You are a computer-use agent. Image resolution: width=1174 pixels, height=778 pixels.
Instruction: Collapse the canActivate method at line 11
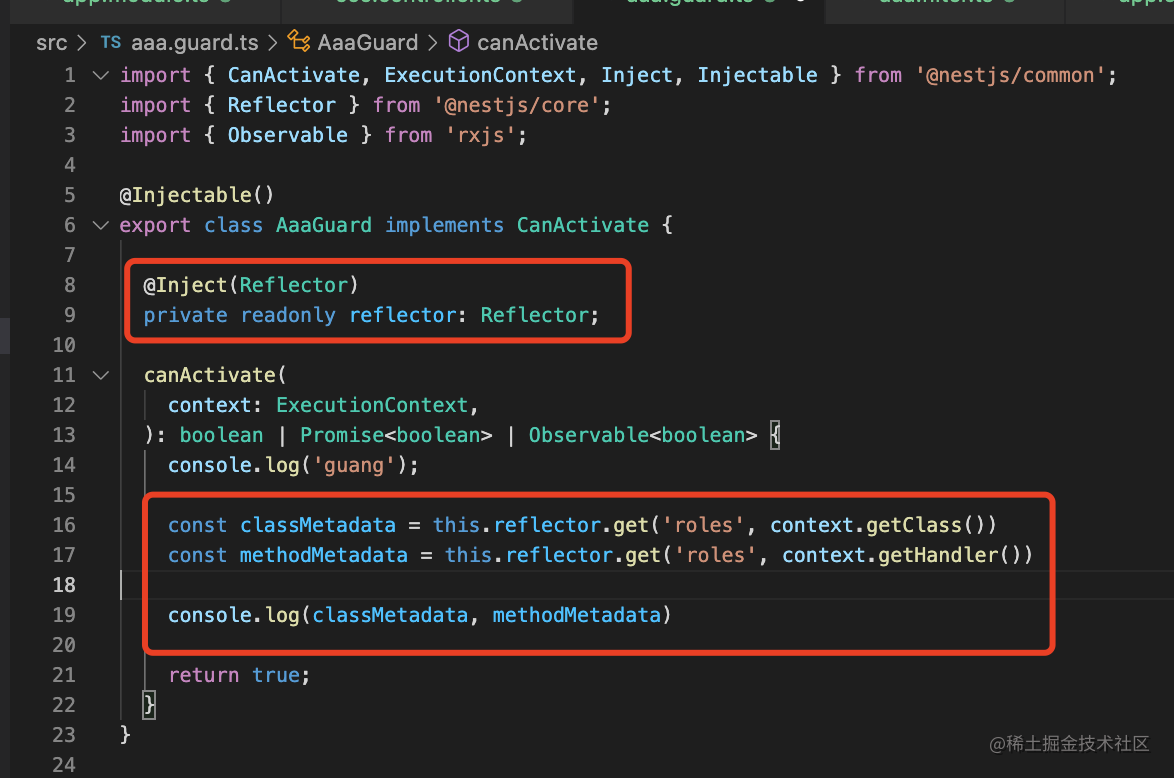[x=100, y=375]
